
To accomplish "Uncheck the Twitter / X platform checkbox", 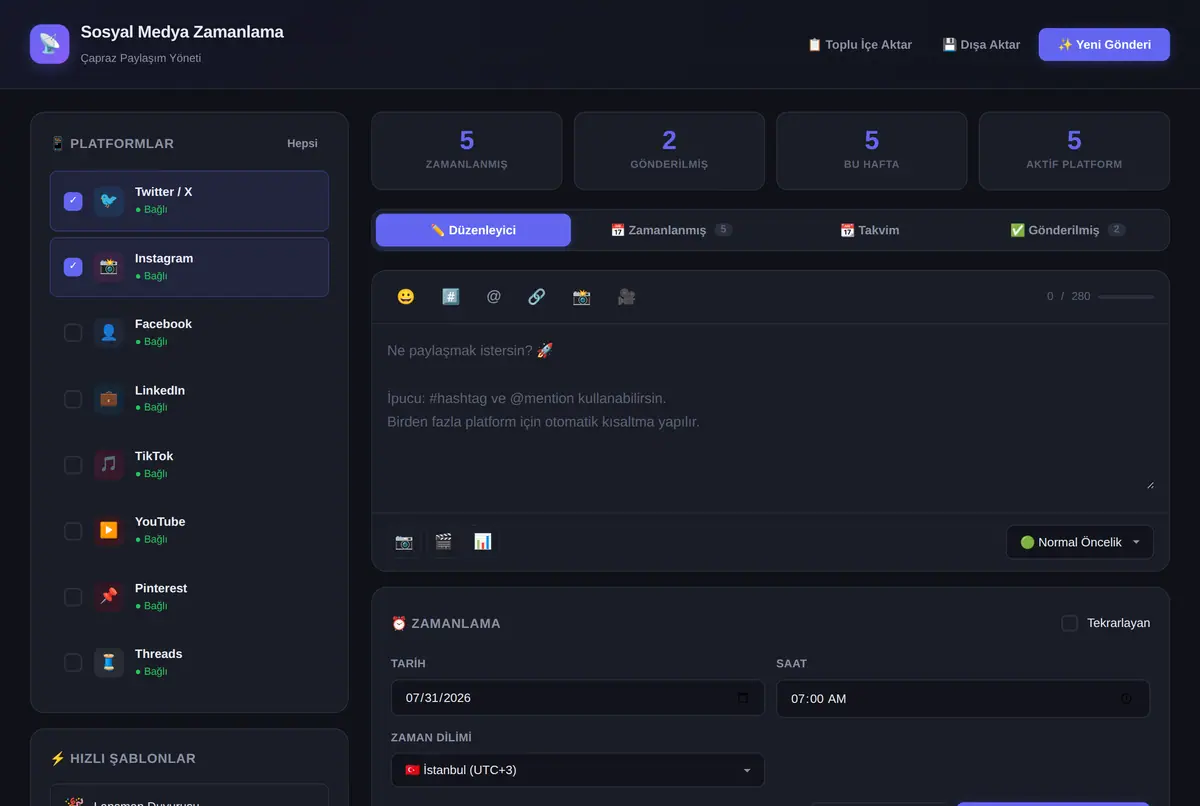I will point(73,201).
